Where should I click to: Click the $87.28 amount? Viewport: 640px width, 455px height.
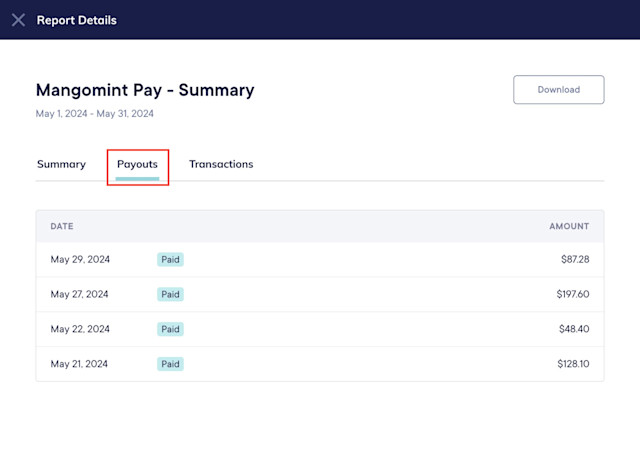click(x=575, y=260)
